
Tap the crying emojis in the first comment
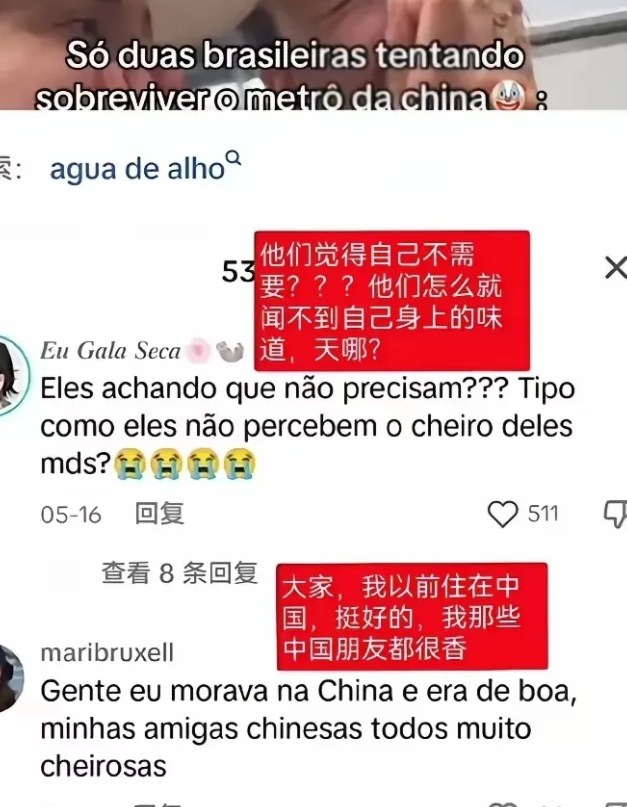(184, 464)
